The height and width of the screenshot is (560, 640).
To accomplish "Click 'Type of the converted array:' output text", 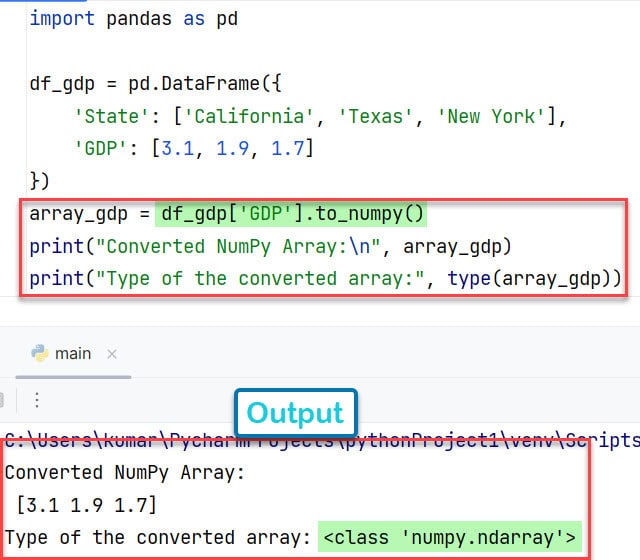I will pyautogui.click(x=158, y=538).
